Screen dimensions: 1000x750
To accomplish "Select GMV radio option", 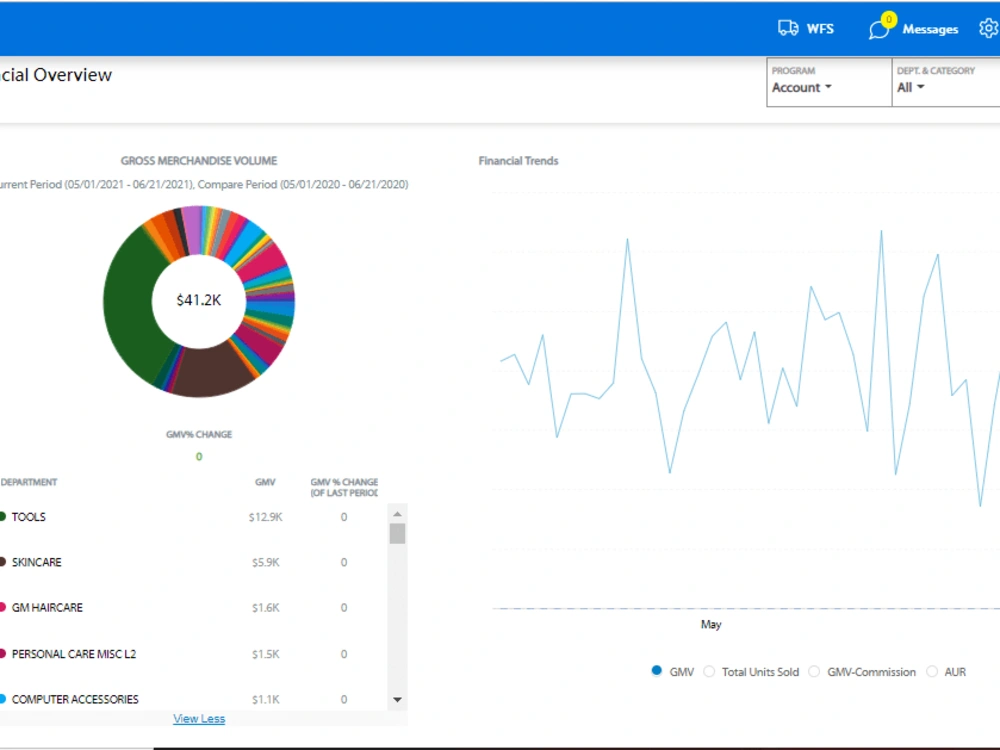I will click(x=656, y=670).
